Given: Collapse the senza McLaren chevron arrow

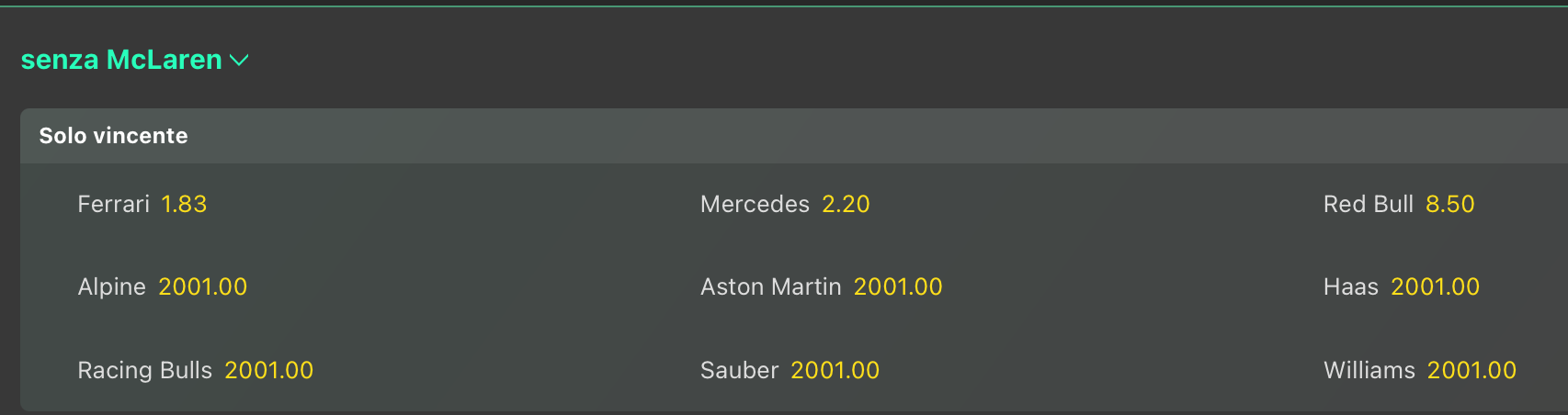Looking at the screenshot, I should coord(239,61).
